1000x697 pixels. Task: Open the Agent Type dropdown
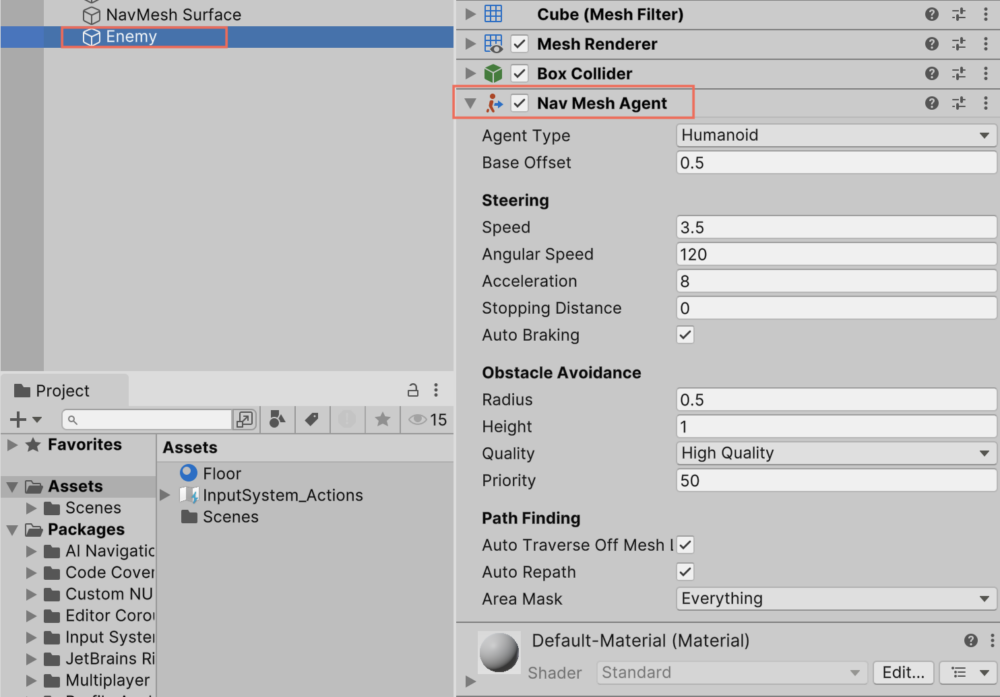point(835,135)
